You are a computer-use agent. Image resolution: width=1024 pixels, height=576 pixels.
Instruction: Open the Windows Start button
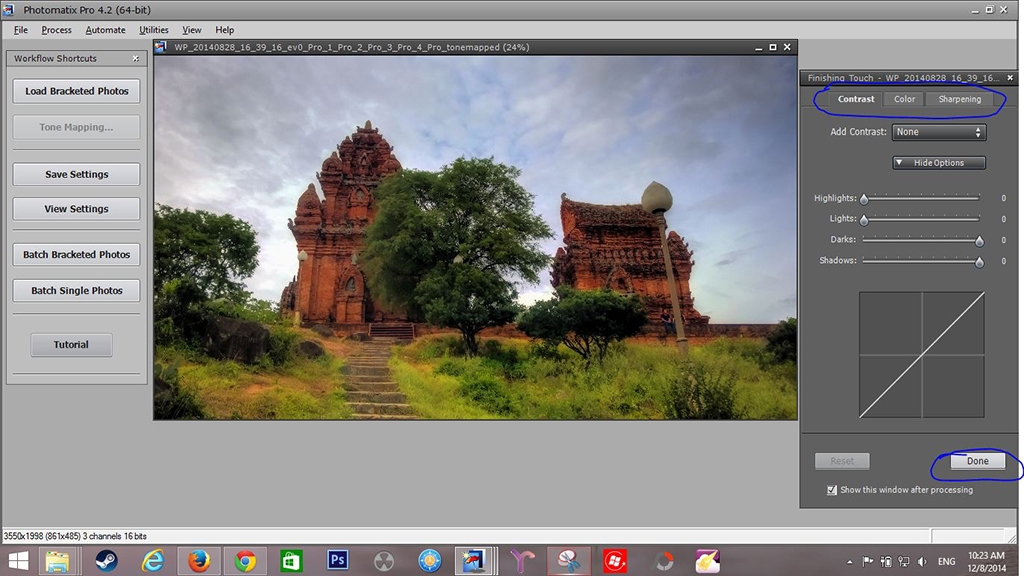click(x=18, y=561)
